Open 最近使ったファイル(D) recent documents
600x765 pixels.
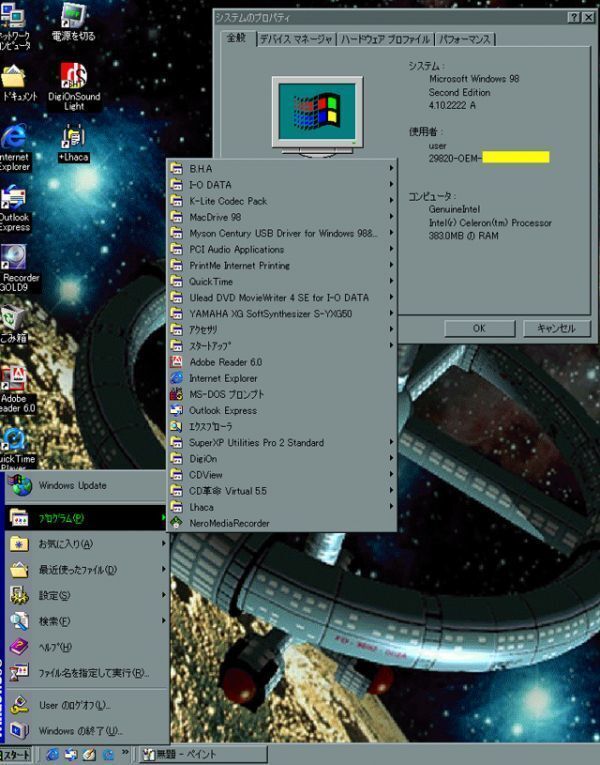(x=86, y=569)
